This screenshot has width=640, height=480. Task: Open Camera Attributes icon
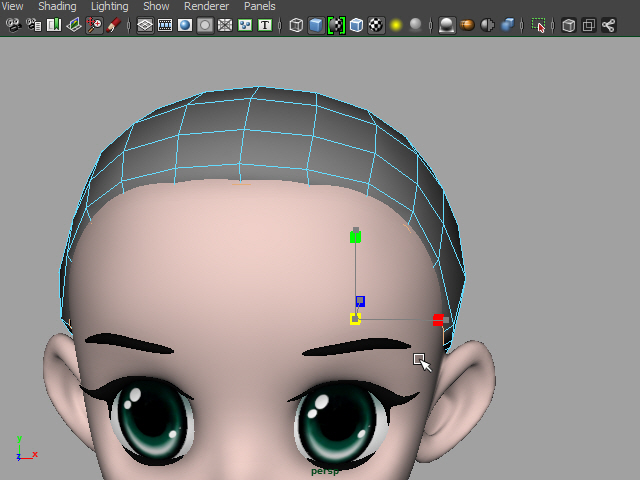pyautogui.click(x=34, y=25)
